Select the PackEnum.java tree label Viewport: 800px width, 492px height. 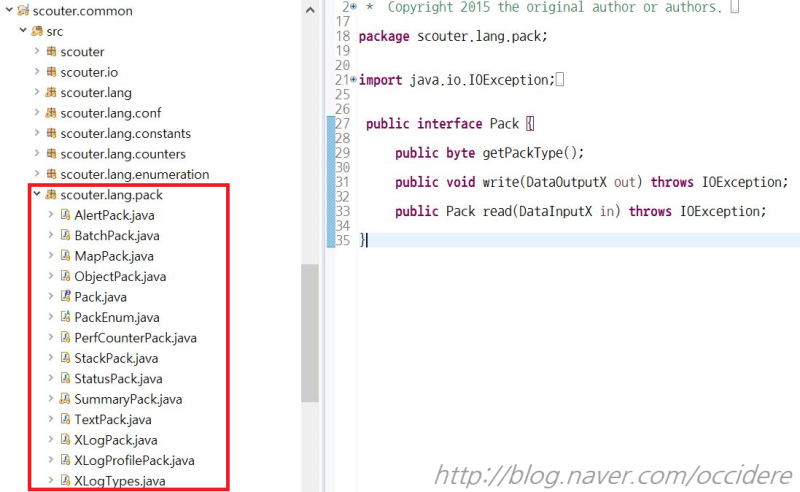coord(117,317)
